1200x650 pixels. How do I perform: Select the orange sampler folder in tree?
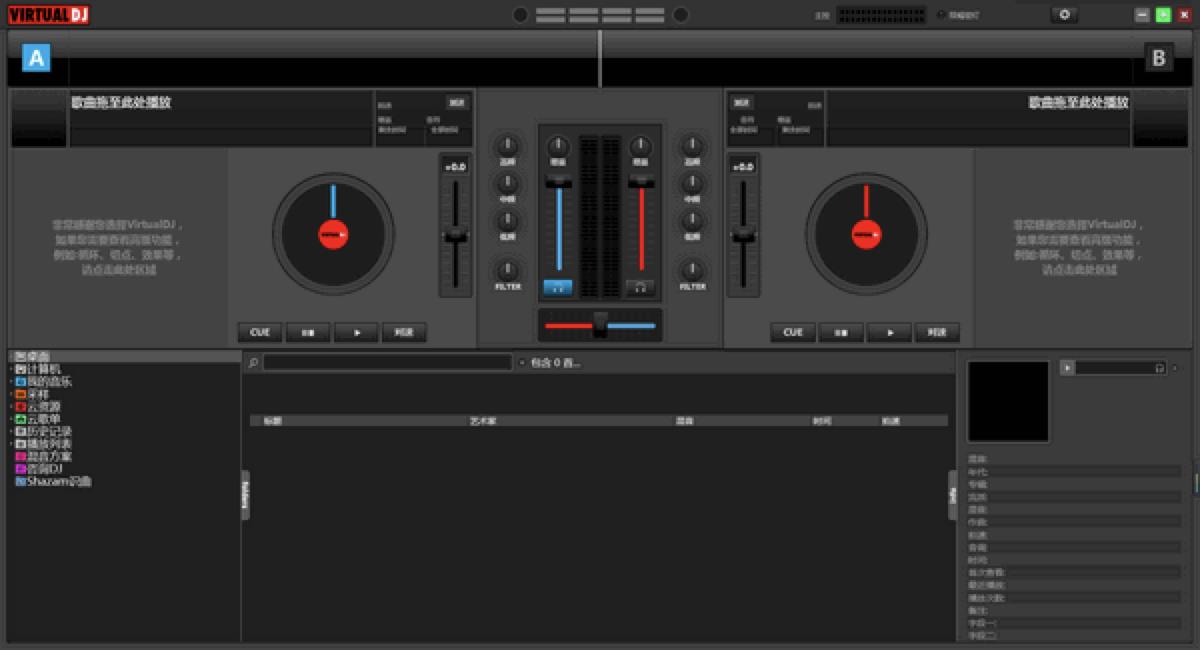33,394
